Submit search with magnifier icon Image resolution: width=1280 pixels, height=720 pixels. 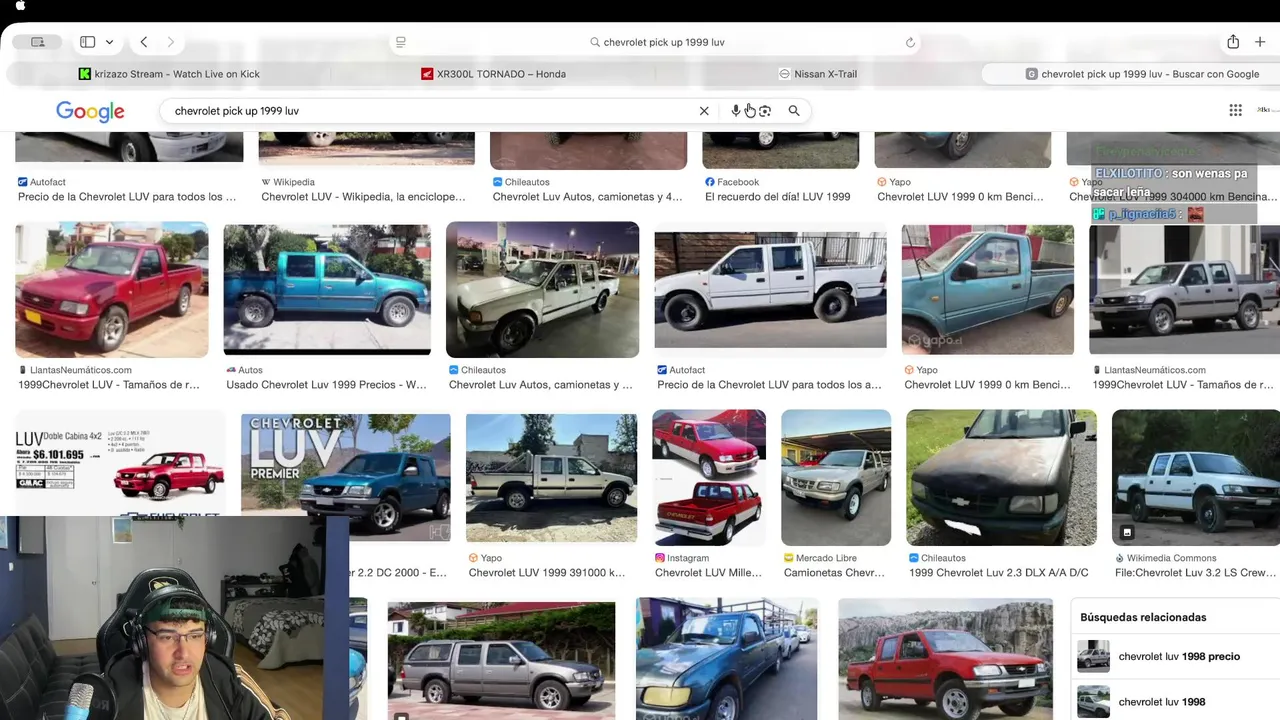794,111
